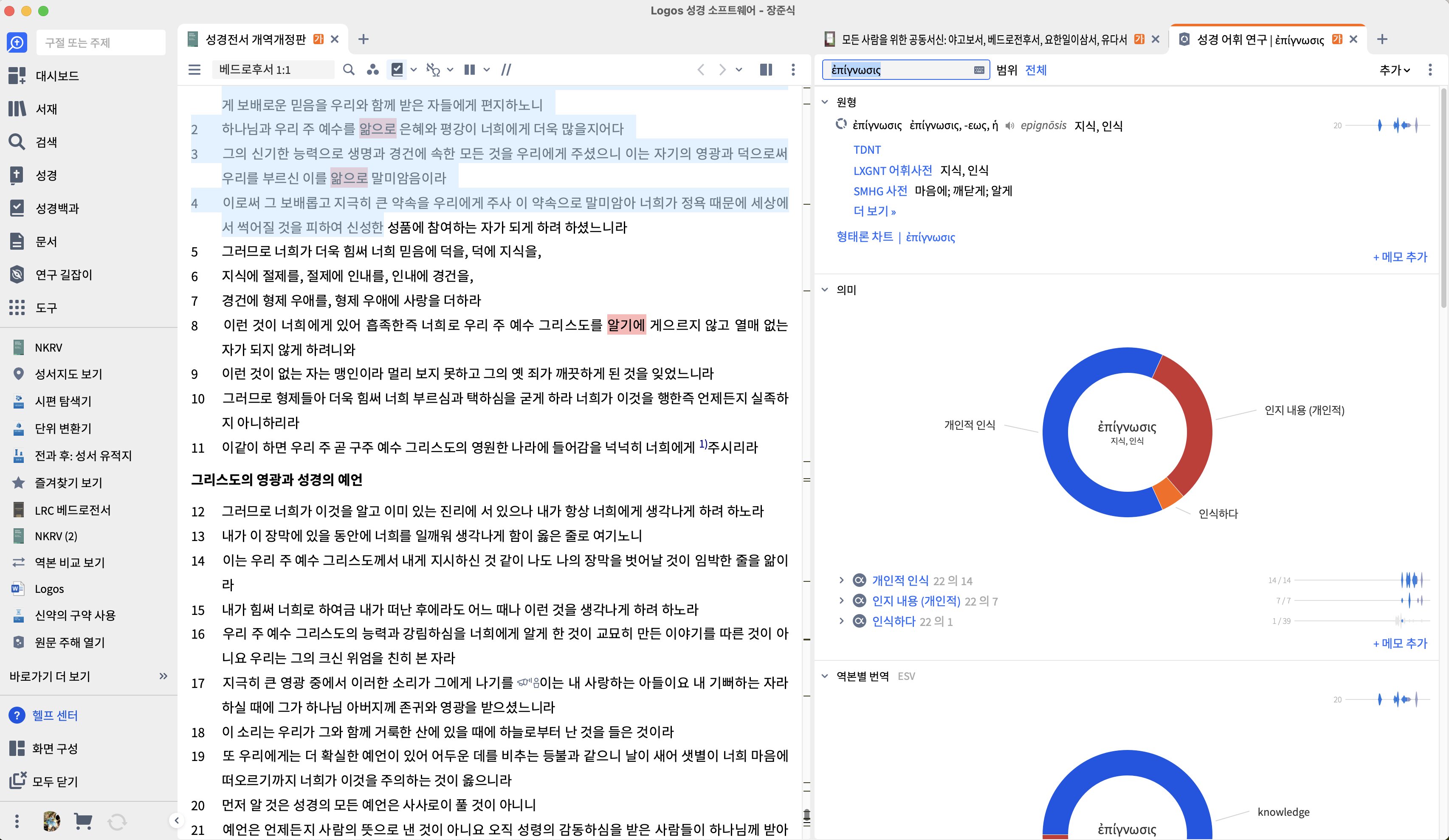Collapse the 의미 section
This screenshot has width=1449, height=840.
(x=825, y=290)
